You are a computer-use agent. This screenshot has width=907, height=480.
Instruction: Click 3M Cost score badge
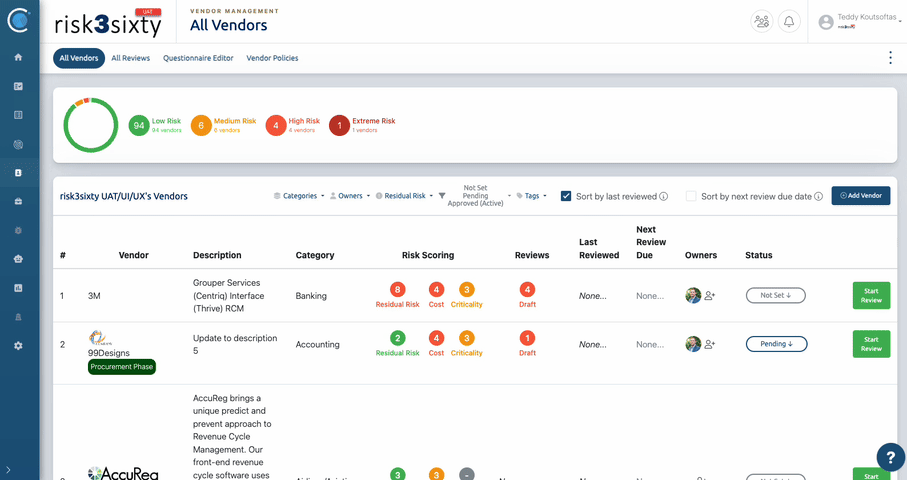(x=436, y=290)
